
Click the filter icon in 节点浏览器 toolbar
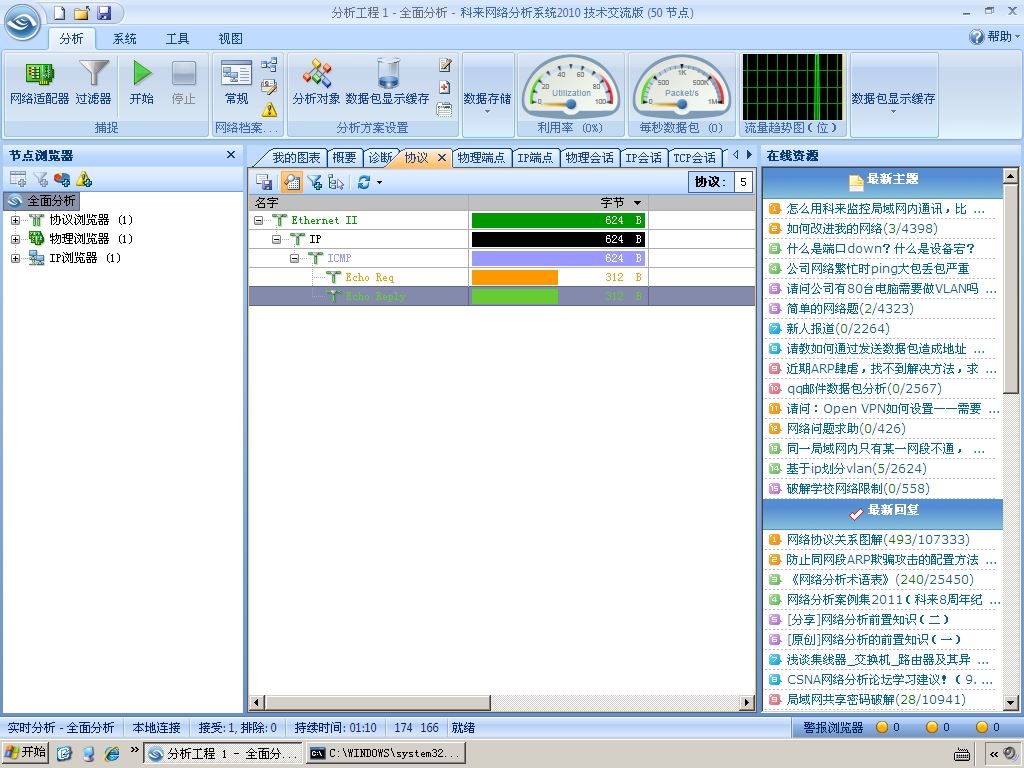40,178
